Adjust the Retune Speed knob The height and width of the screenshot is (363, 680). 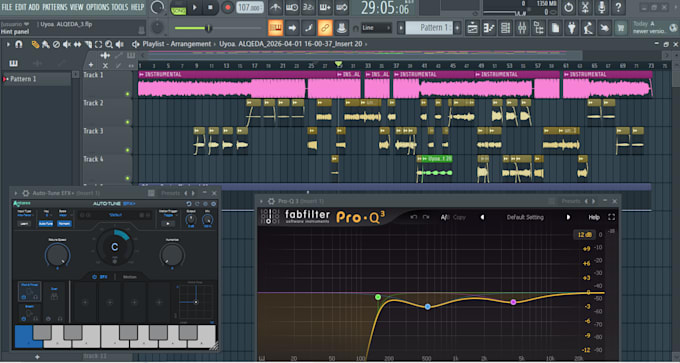57,255
